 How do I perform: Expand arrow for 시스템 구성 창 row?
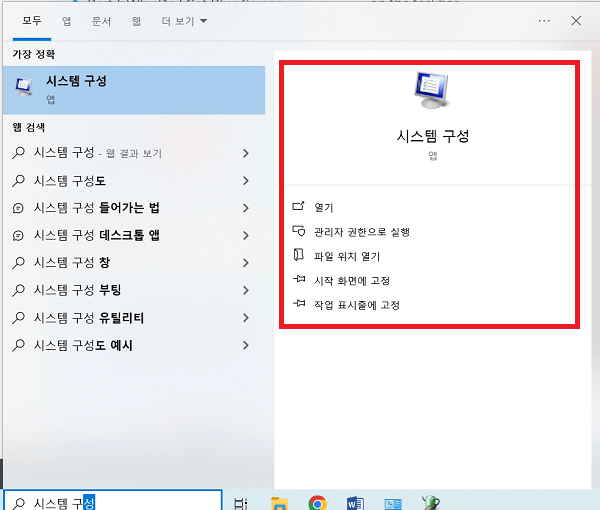point(246,263)
